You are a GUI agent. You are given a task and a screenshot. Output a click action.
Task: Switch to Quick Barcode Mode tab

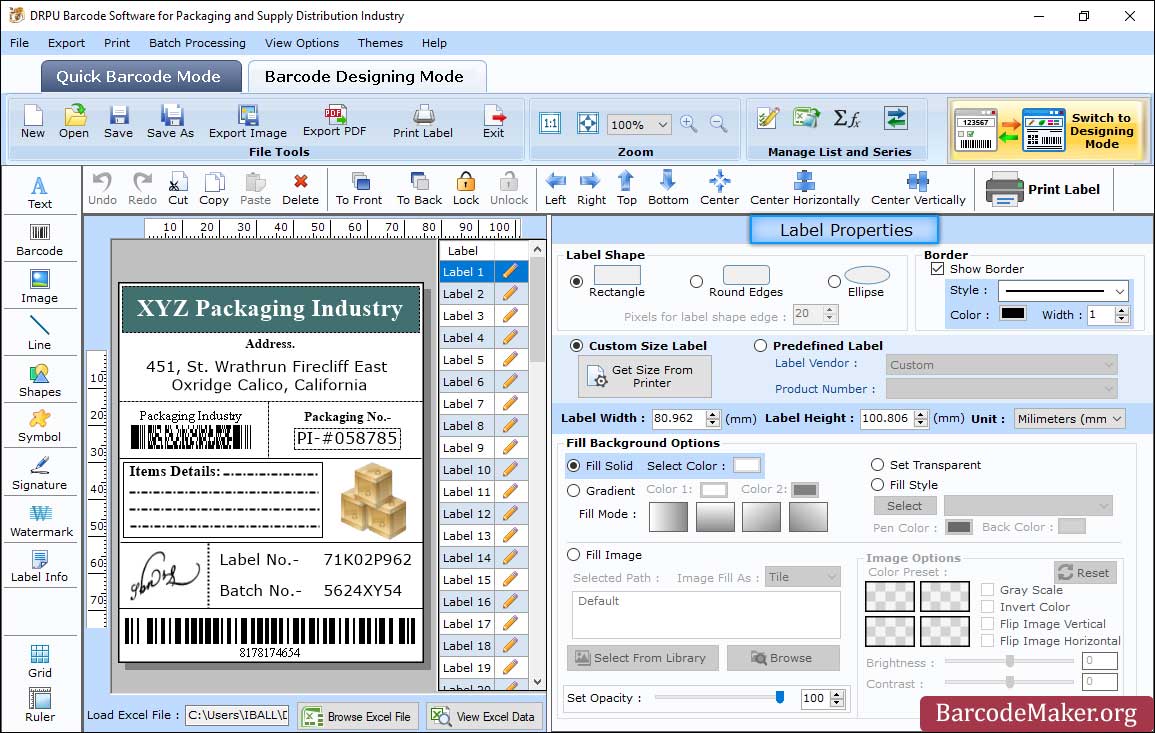(140, 77)
